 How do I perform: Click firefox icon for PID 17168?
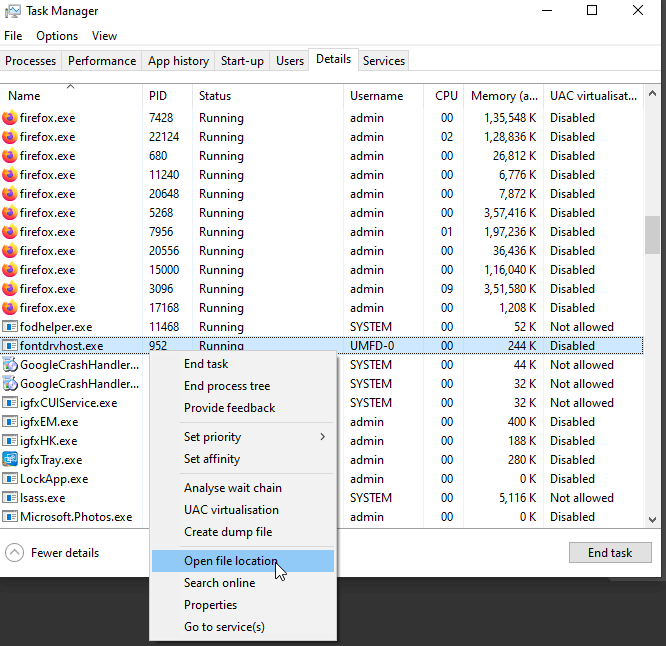10,308
